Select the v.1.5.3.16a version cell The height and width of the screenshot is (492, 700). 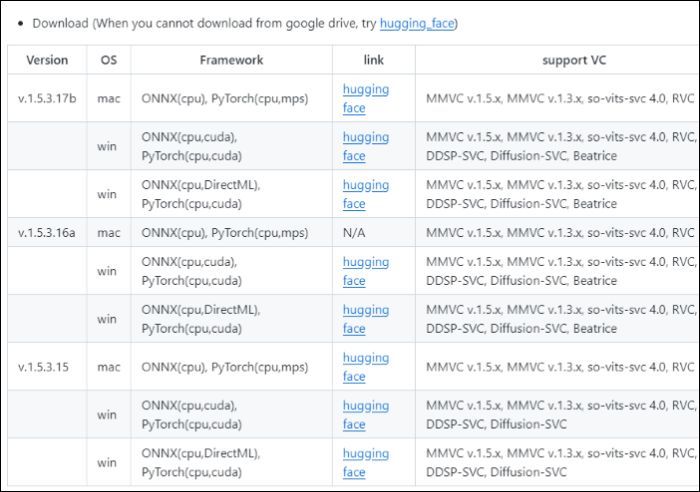click(47, 233)
